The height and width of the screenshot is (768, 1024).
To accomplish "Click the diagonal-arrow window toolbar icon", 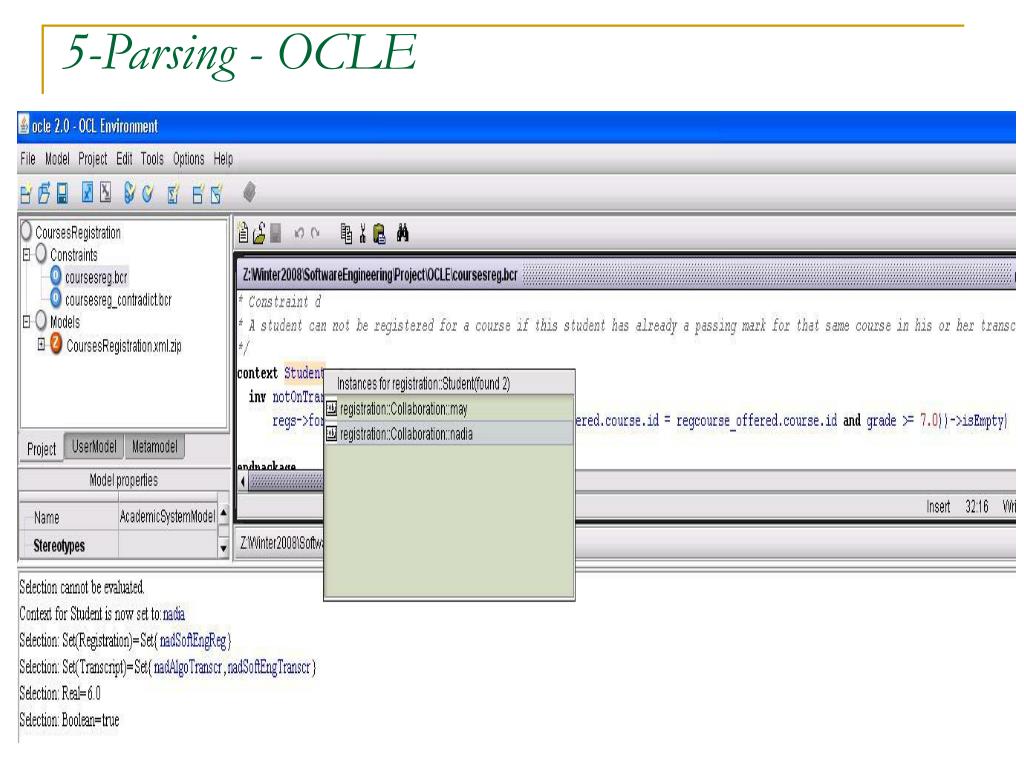I will point(216,194).
